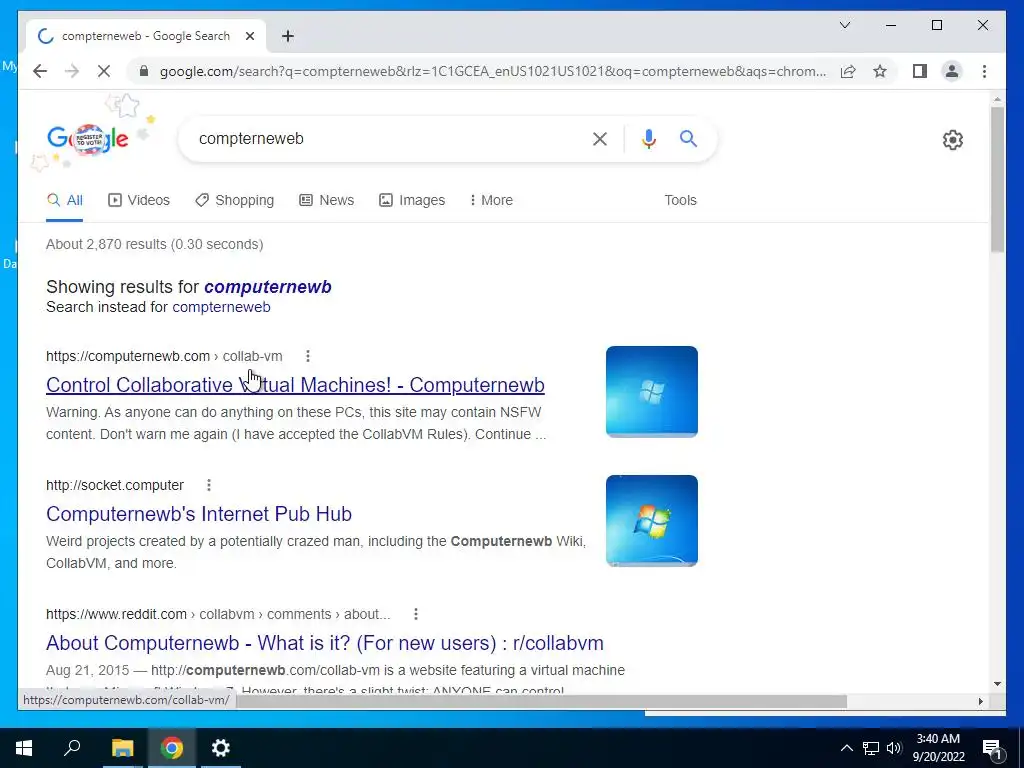Open Chrome three-dot menu

[984, 71]
